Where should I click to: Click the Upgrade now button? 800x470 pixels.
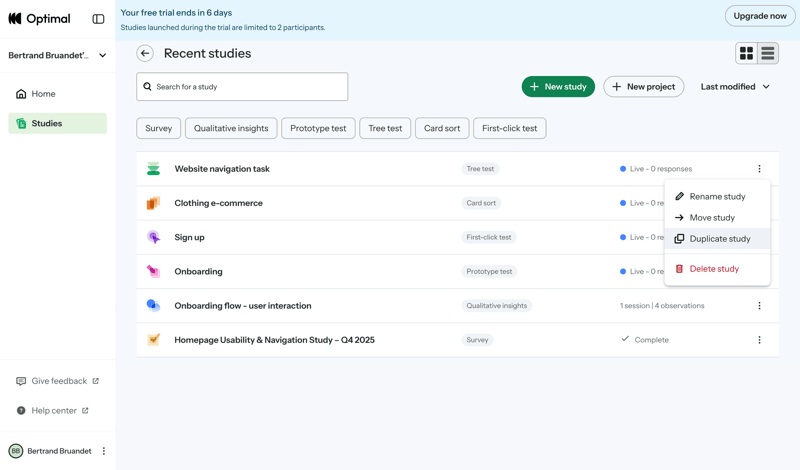click(x=760, y=16)
